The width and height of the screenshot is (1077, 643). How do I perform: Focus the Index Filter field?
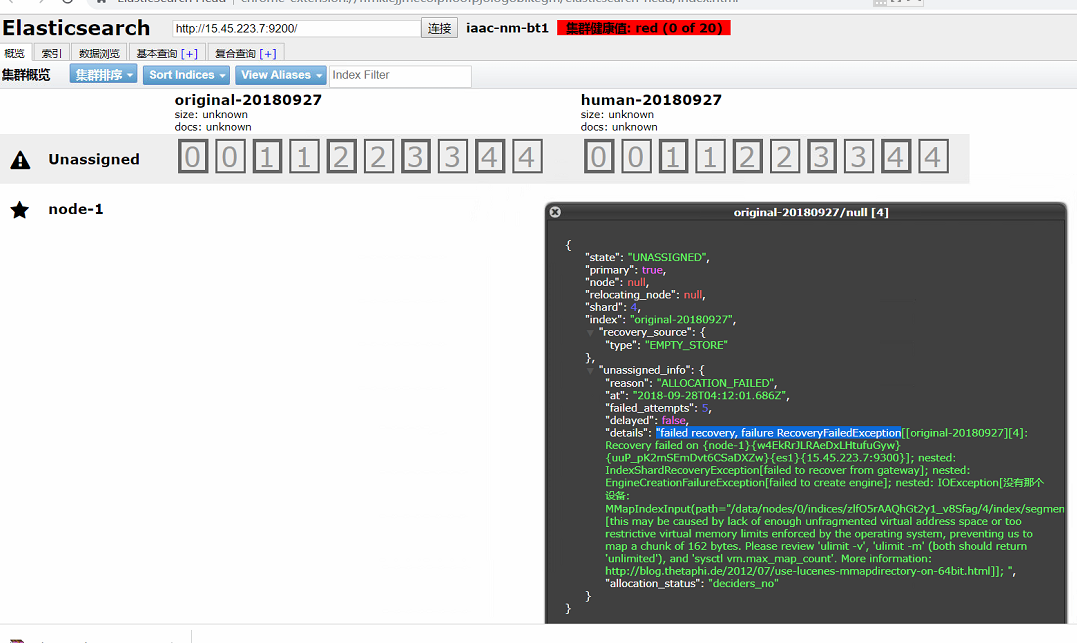point(400,75)
